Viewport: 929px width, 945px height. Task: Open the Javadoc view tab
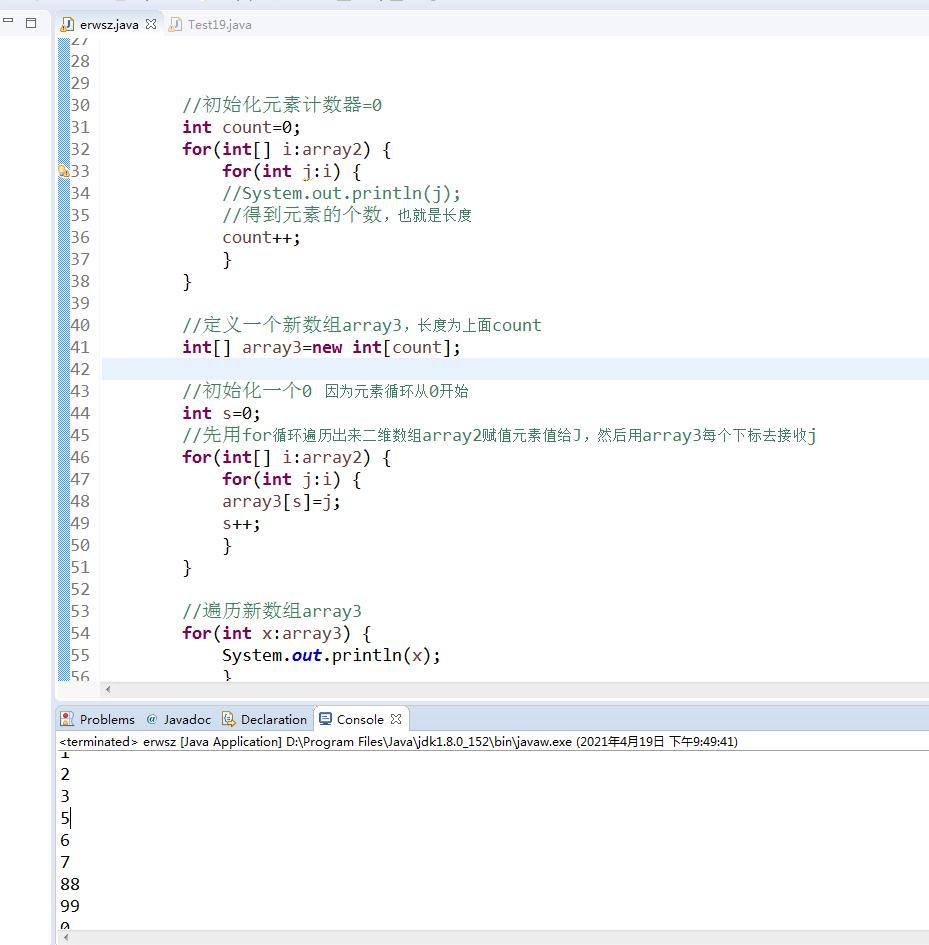point(178,719)
